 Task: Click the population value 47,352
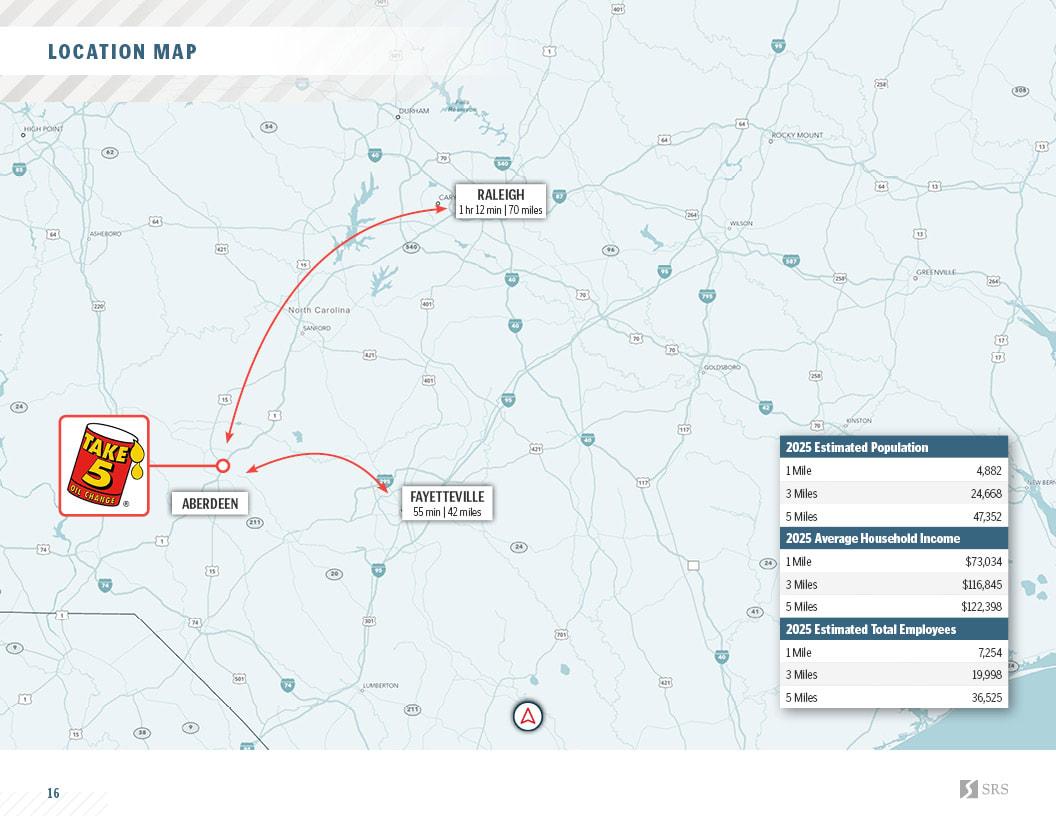[x=987, y=516]
